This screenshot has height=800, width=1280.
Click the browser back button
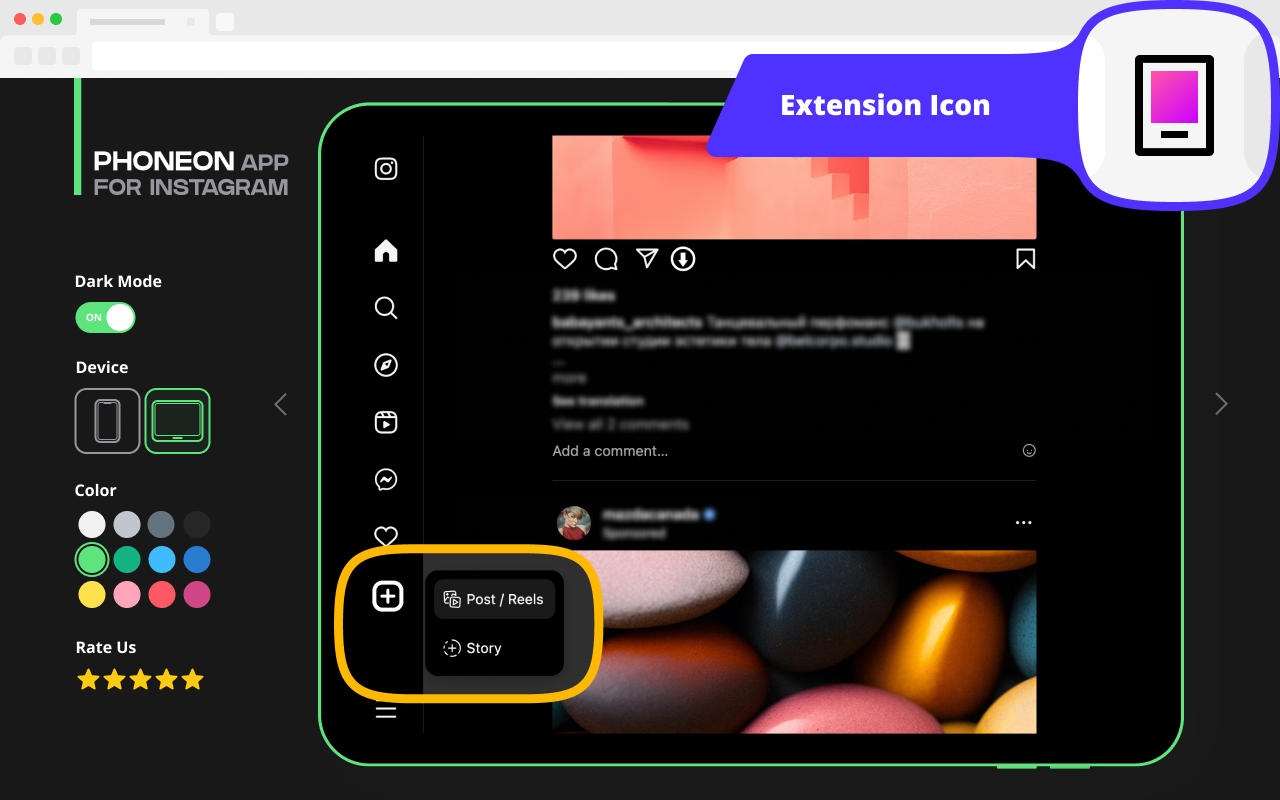point(23,56)
